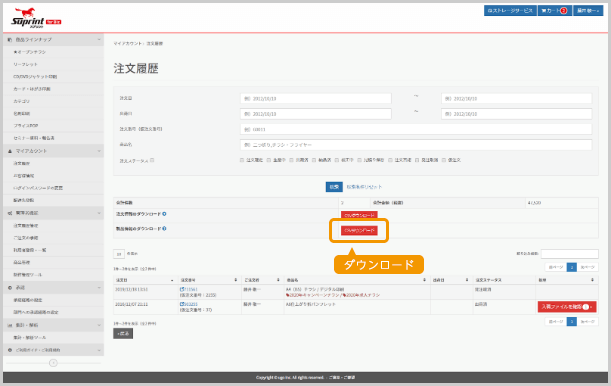Open the rows-per-page 10 件表示 dropdown

tap(119, 254)
